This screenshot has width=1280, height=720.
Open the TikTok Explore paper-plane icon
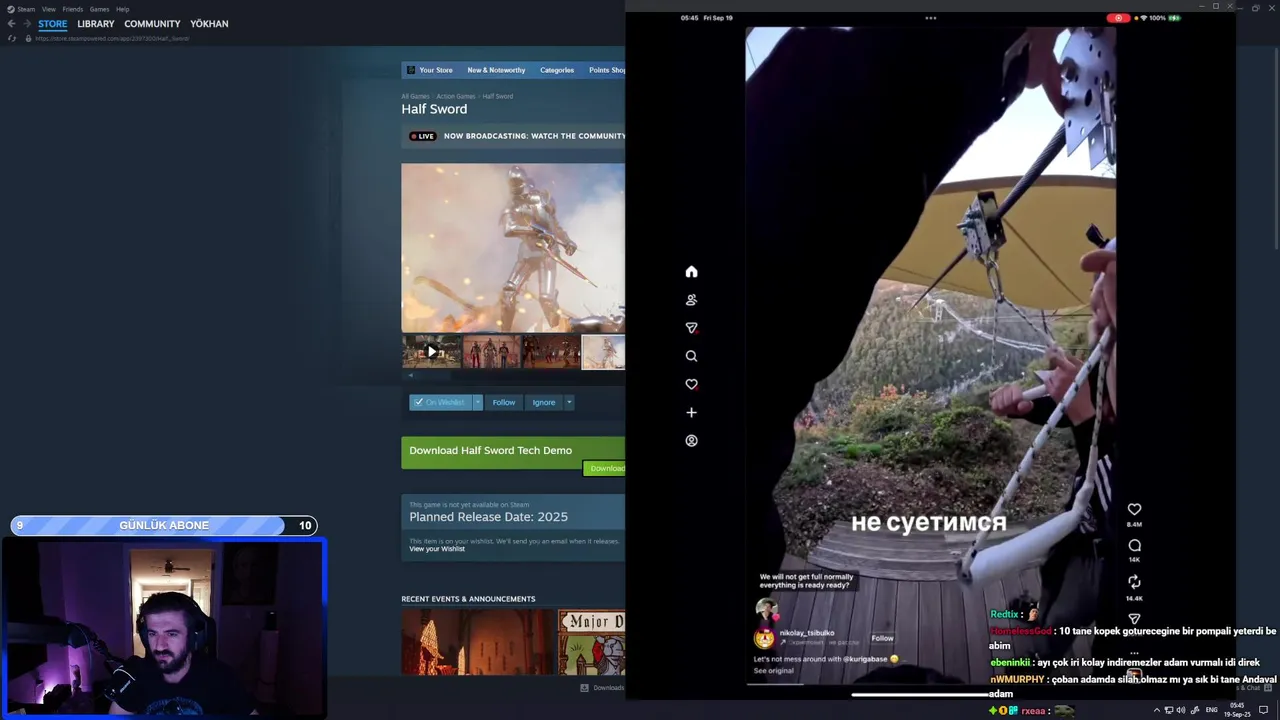(691, 328)
